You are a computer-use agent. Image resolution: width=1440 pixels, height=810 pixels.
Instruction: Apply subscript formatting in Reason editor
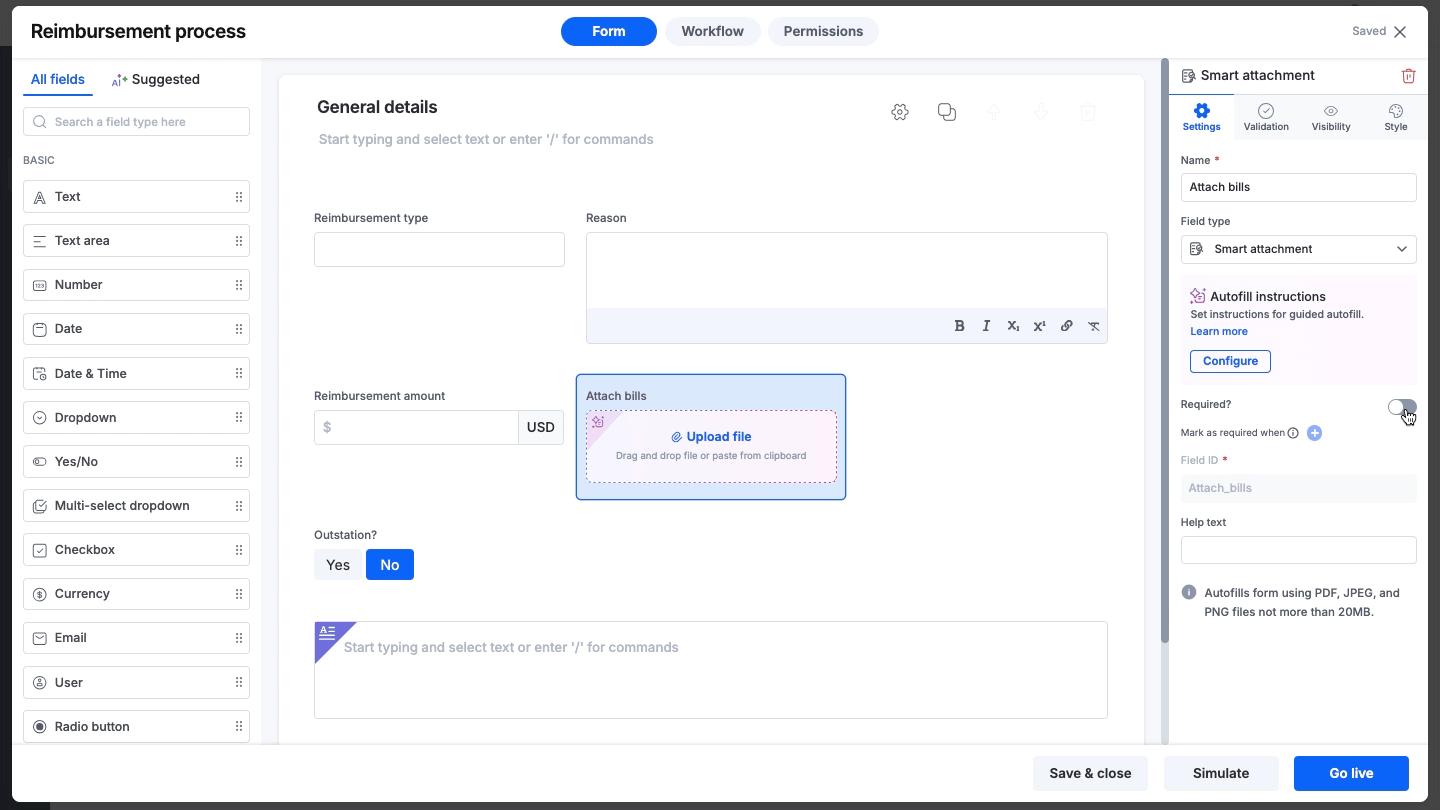1013,326
